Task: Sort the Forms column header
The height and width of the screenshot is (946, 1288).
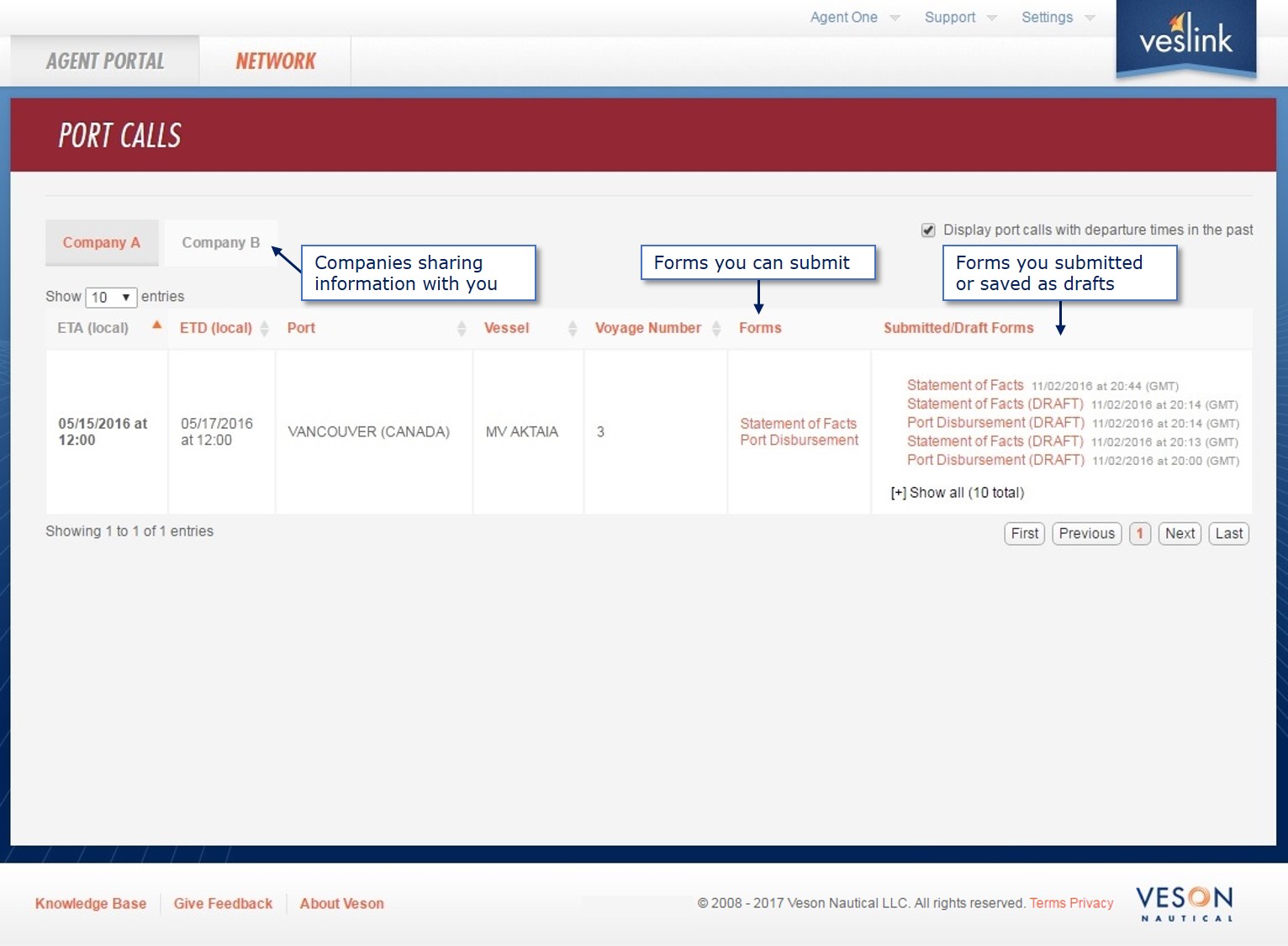Action: [x=760, y=328]
